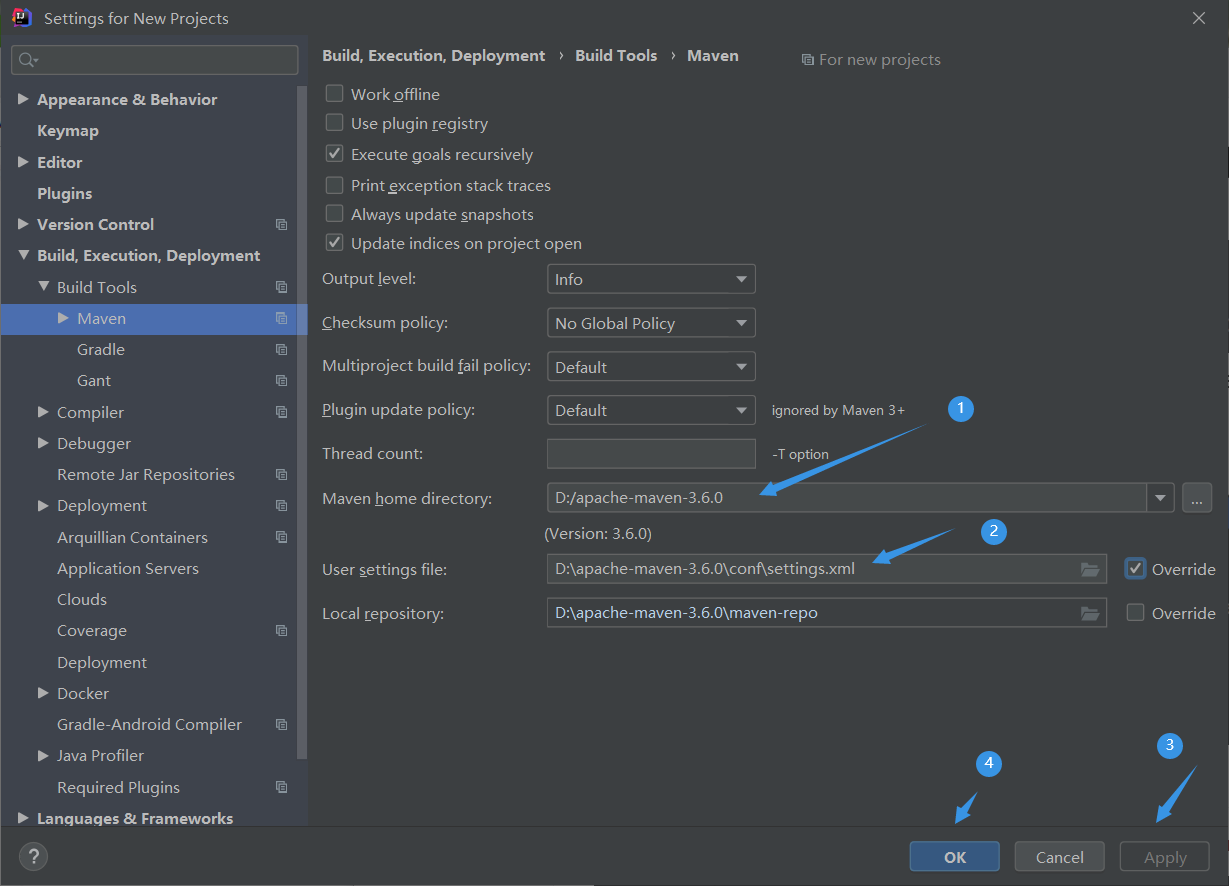The width and height of the screenshot is (1229, 886).
Task: Select Plugins in the settings tree
Action: click(65, 193)
